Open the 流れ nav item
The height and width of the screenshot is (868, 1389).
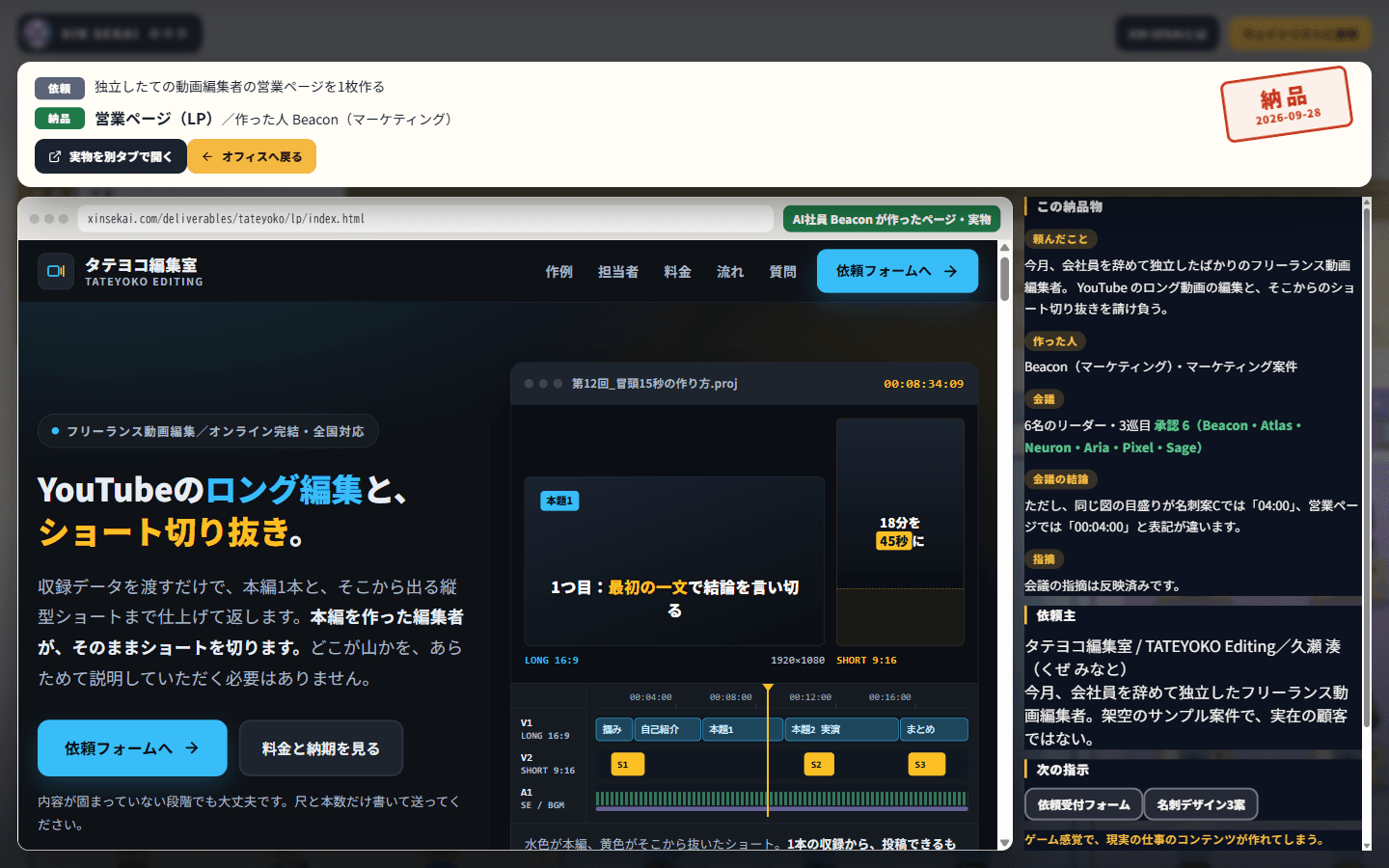click(x=730, y=272)
